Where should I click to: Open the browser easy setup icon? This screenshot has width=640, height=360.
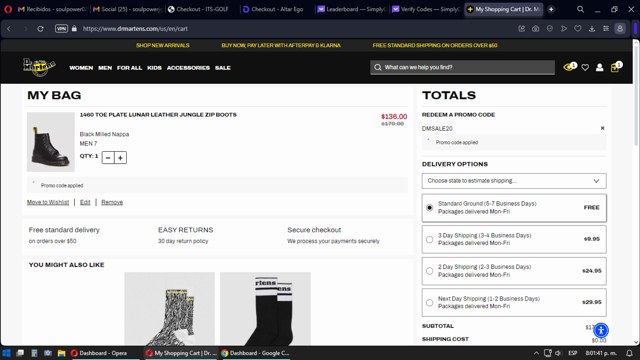click(606, 29)
